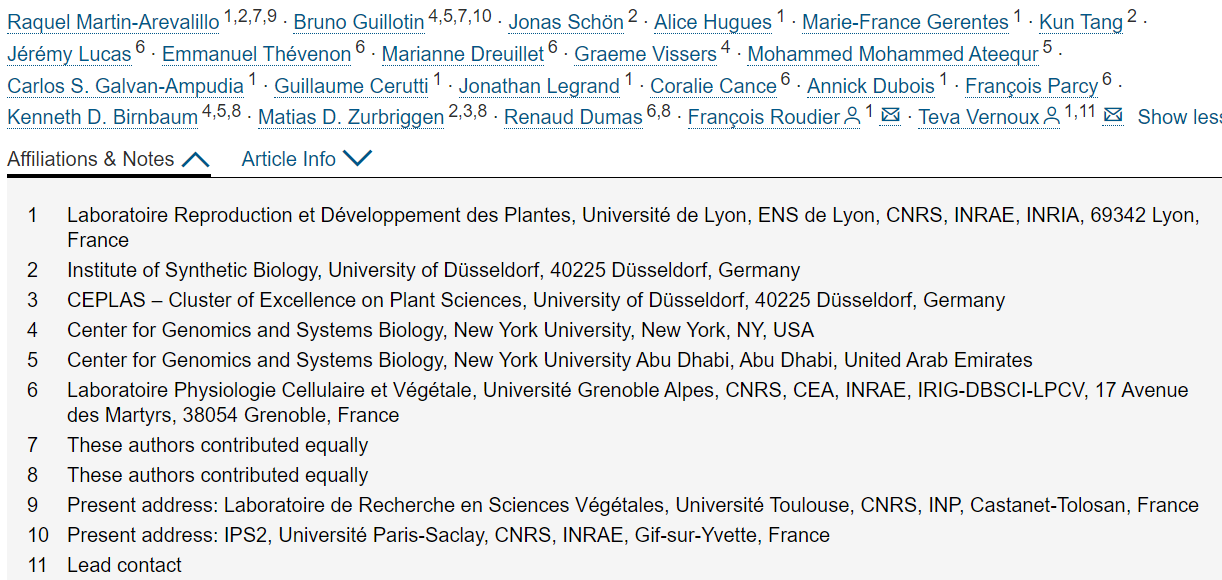Click the chevron beside Article Info
The height and width of the screenshot is (580, 1222).
(357, 159)
